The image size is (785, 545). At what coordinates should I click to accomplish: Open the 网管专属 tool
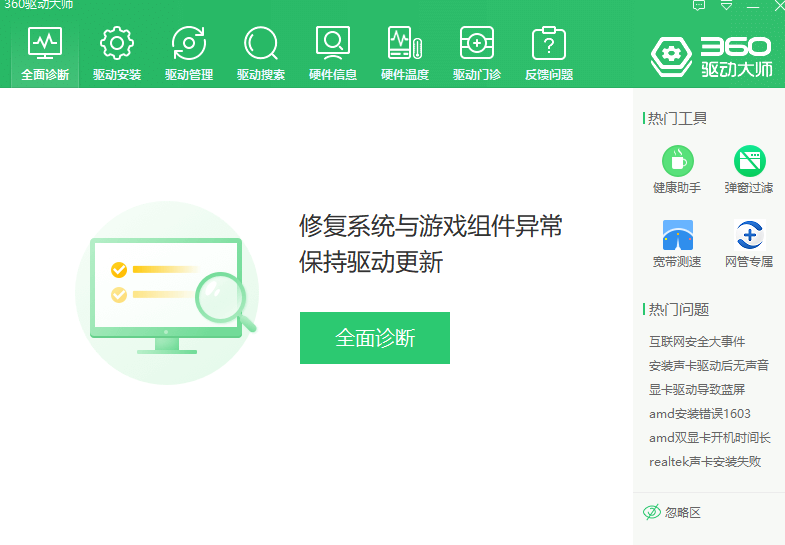coord(749,235)
